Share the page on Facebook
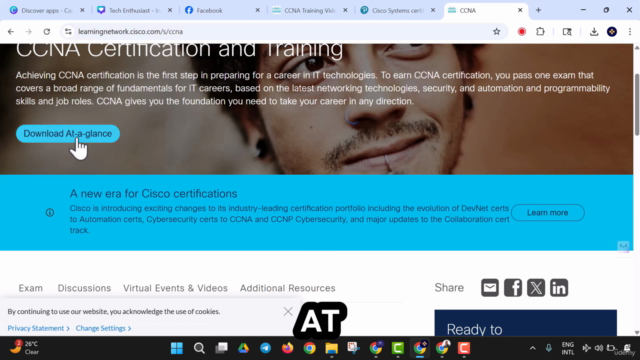 coord(513,288)
